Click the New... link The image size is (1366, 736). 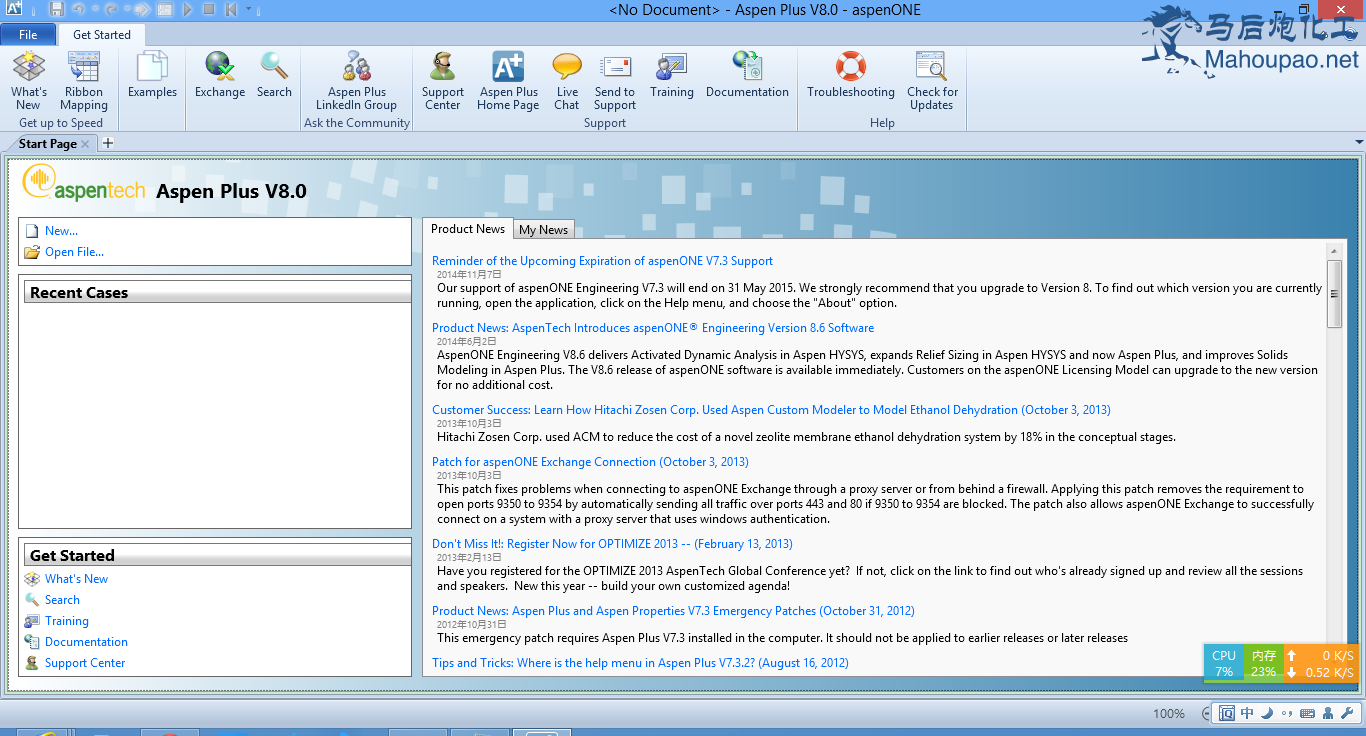click(61, 231)
